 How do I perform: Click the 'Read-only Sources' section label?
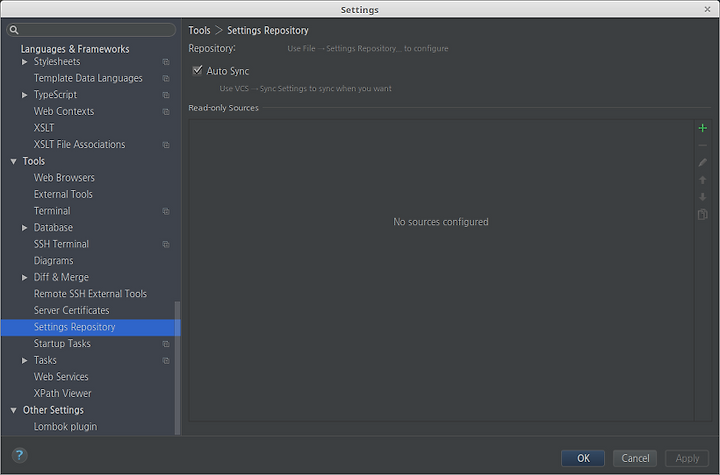pos(224,108)
